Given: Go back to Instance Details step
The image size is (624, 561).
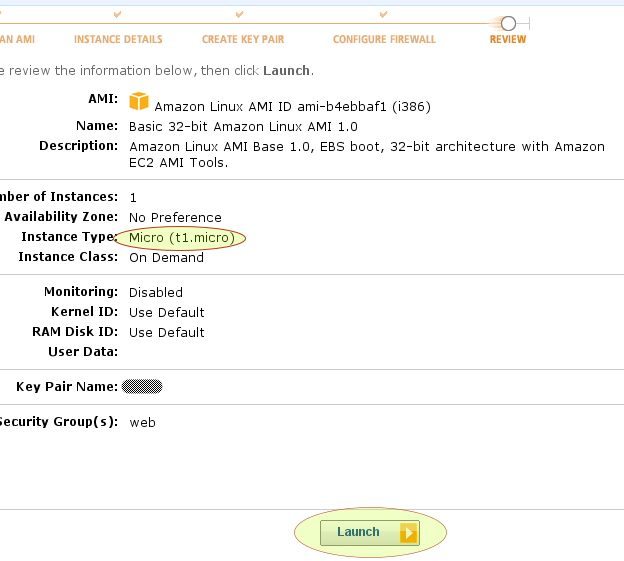Looking at the screenshot, I should point(118,39).
